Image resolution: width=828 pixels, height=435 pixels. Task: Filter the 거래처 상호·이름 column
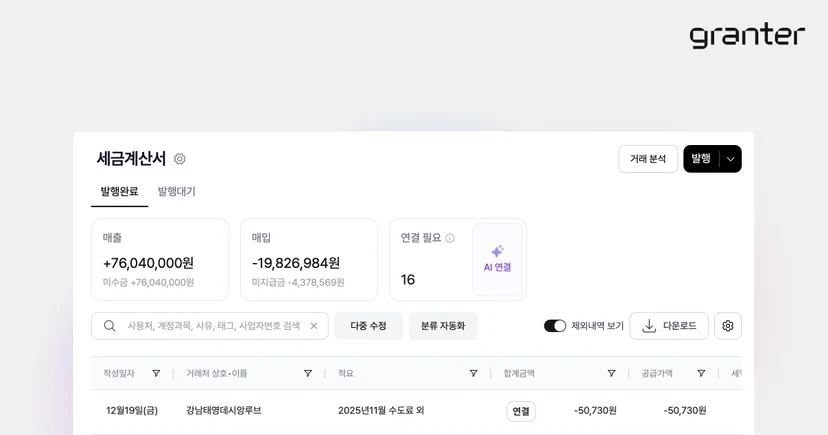(308, 373)
